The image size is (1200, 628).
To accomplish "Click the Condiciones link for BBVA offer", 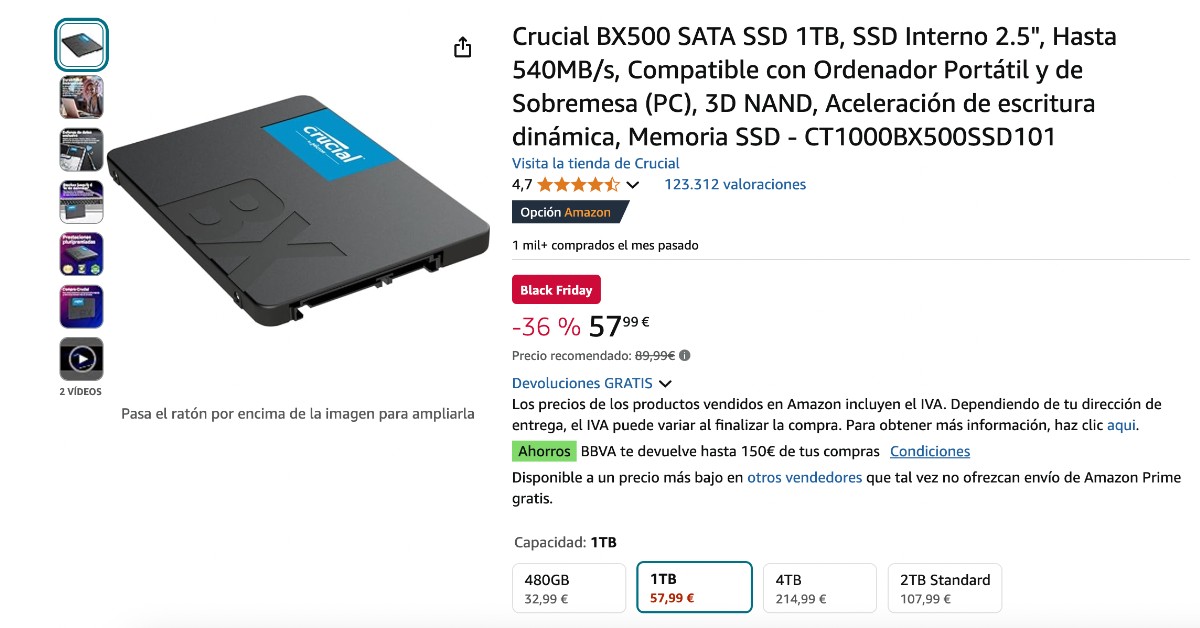I will point(930,451).
